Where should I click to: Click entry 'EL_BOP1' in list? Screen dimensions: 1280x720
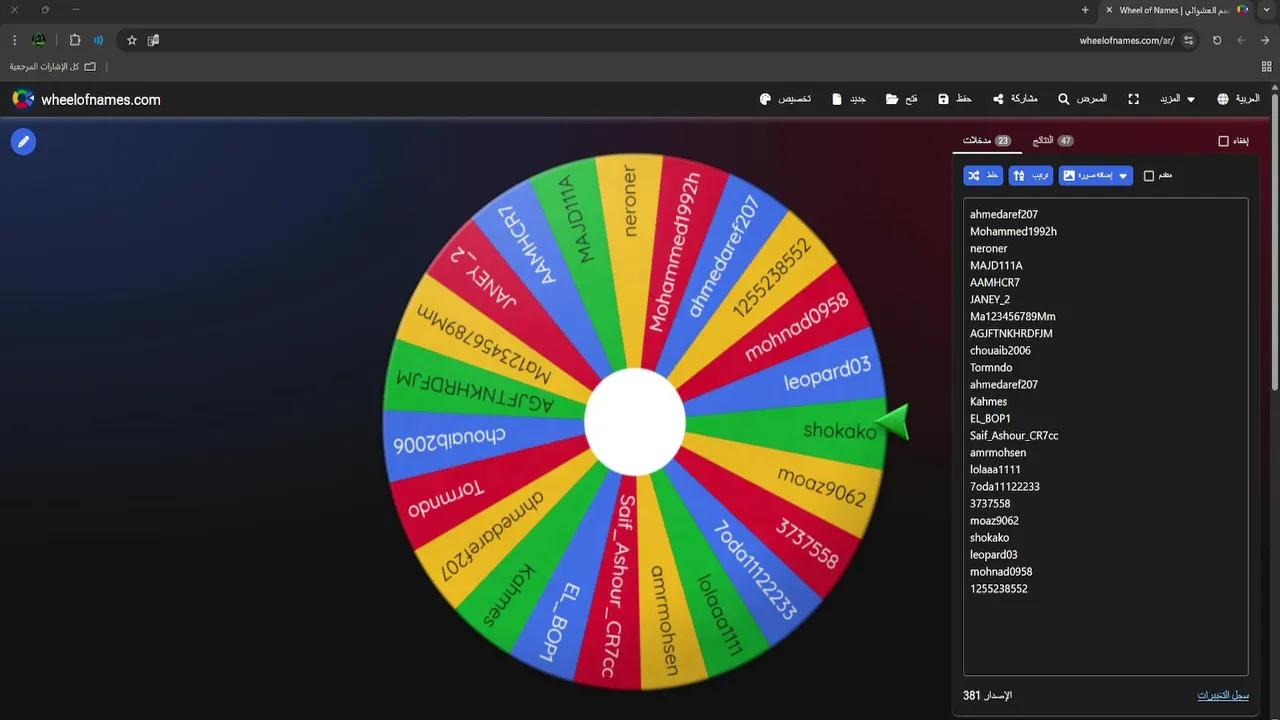tap(990, 419)
